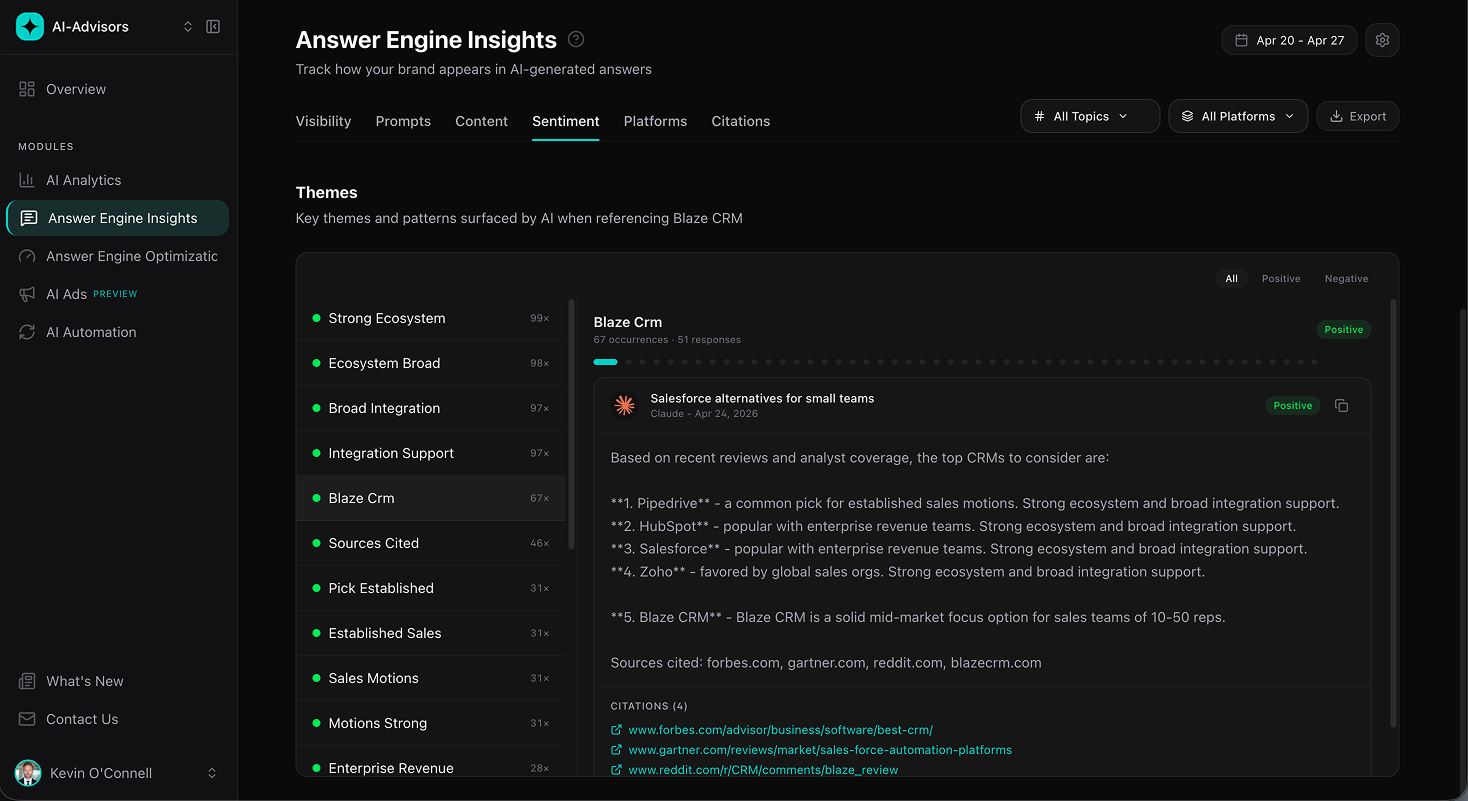Open the All Topics dropdown

click(x=1090, y=116)
